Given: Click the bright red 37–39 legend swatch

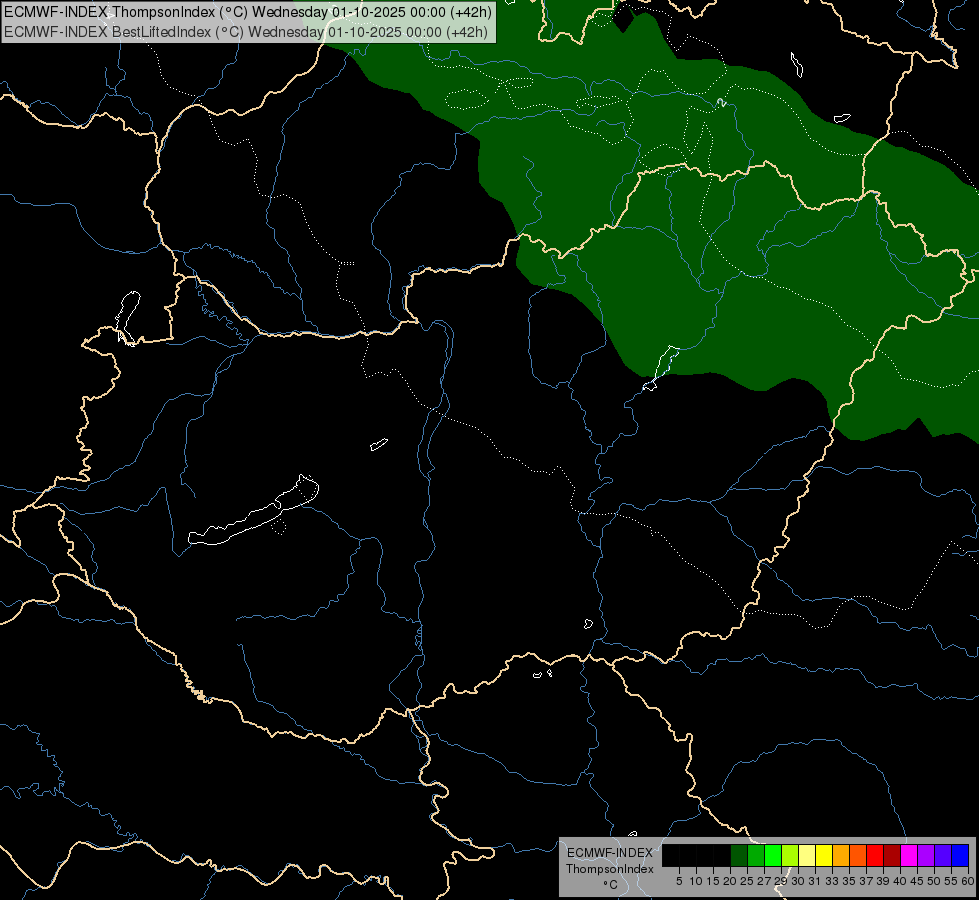Looking at the screenshot, I should (x=875, y=855).
